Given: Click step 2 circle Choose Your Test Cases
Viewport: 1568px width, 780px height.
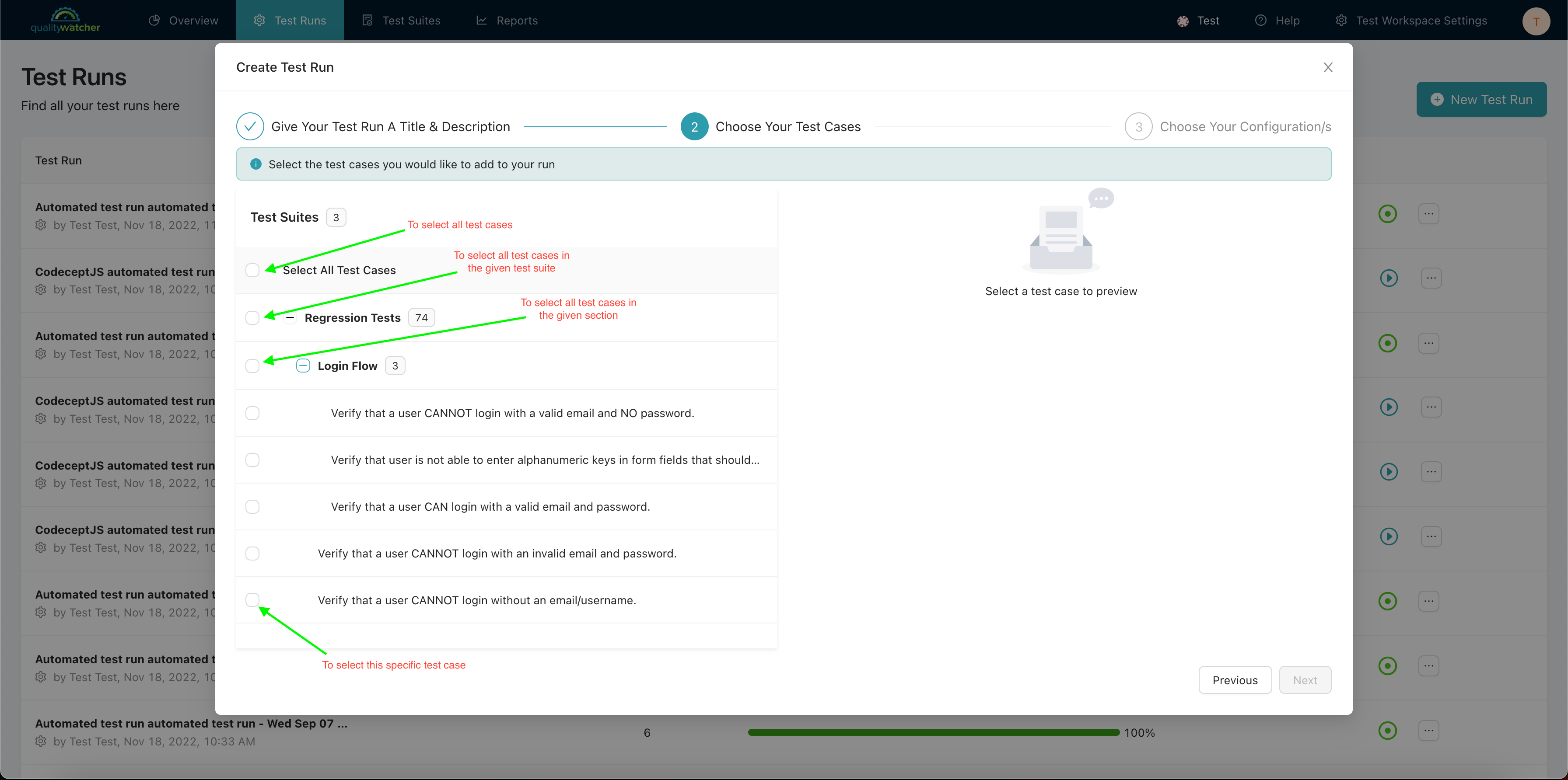Looking at the screenshot, I should tap(694, 126).
